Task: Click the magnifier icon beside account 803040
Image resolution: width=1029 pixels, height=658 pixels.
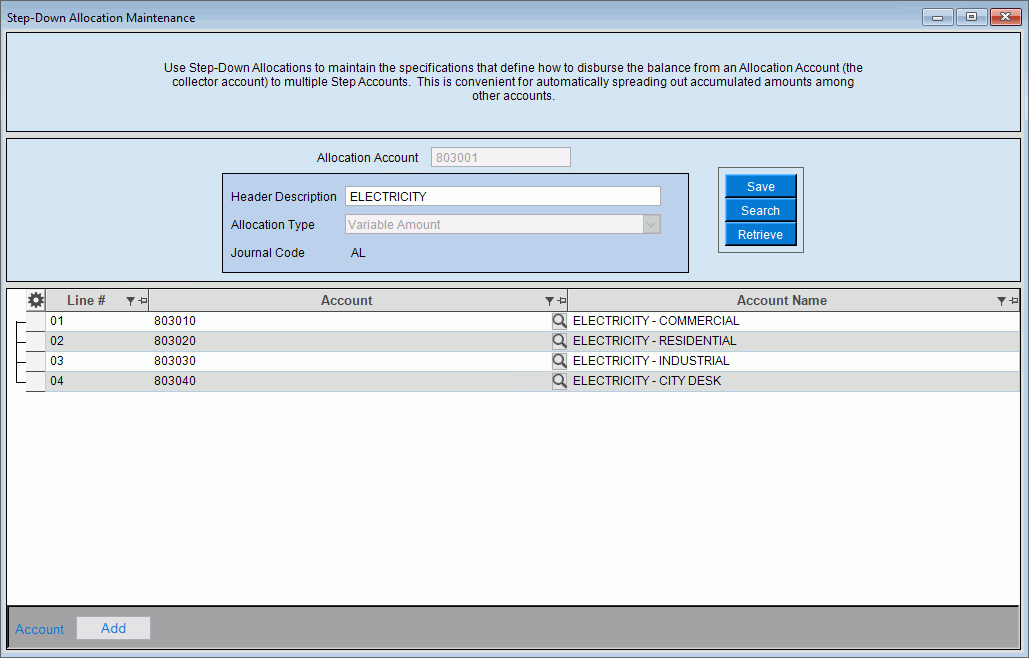Action: click(x=559, y=381)
